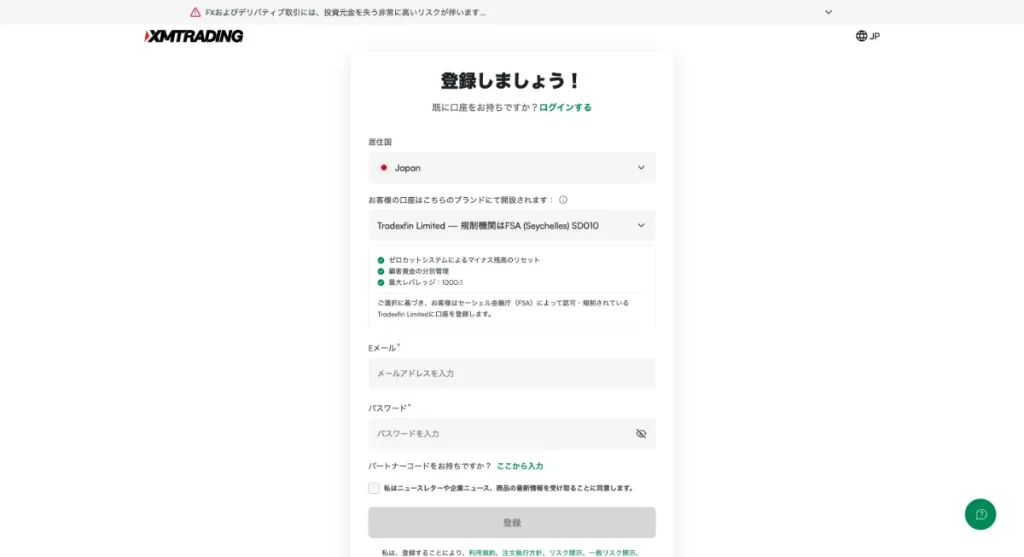The height and width of the screenshot is (557, 1024).
Task: Click the 登録 register button
Action: click(511, 522)
